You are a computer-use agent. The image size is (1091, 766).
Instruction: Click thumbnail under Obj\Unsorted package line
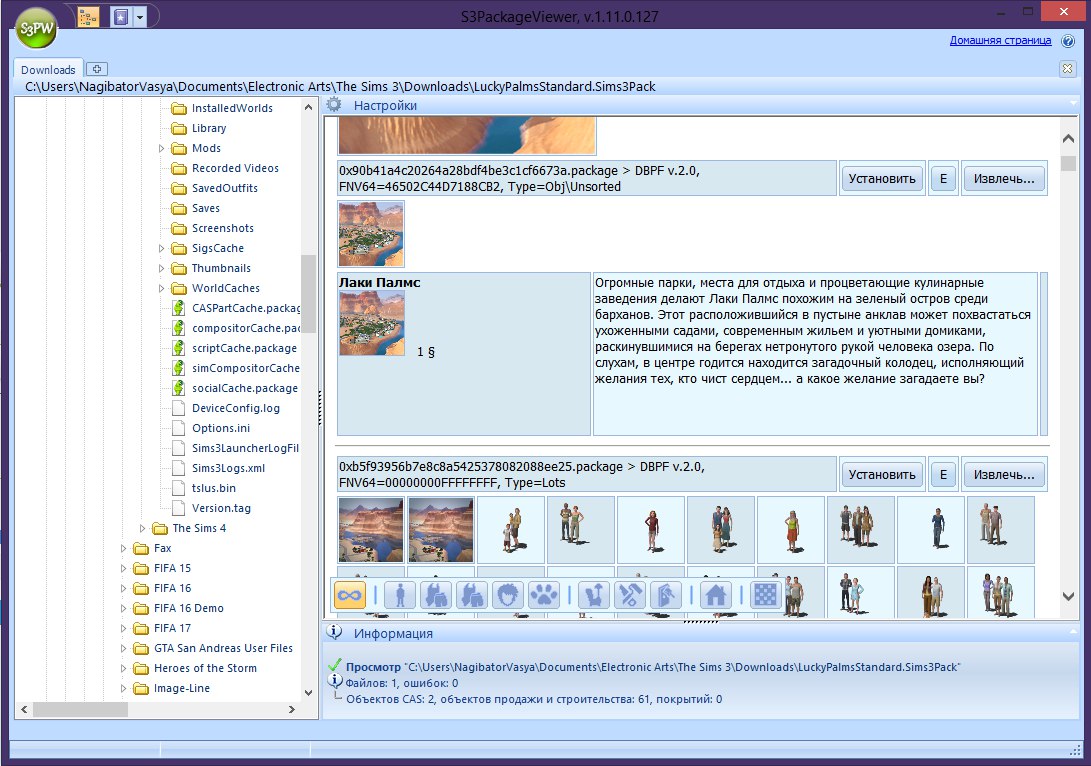click(371, 234)
